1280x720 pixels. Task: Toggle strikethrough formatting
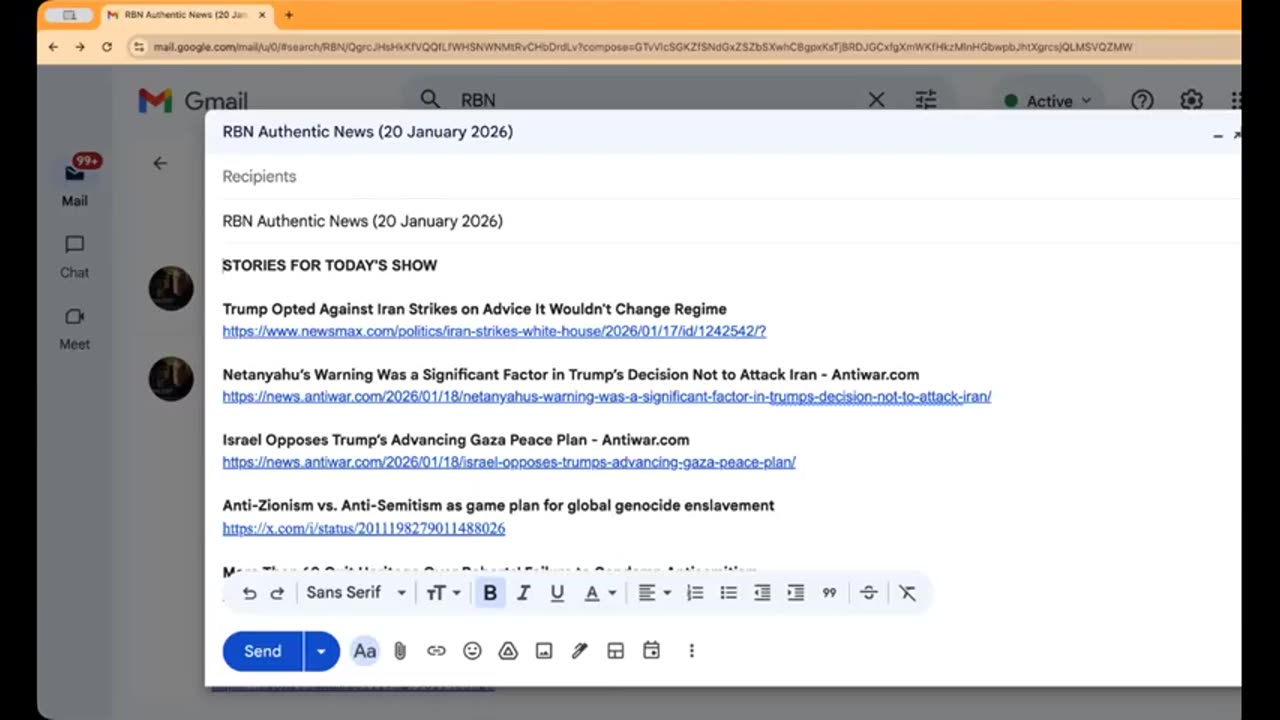click(868, 593)
